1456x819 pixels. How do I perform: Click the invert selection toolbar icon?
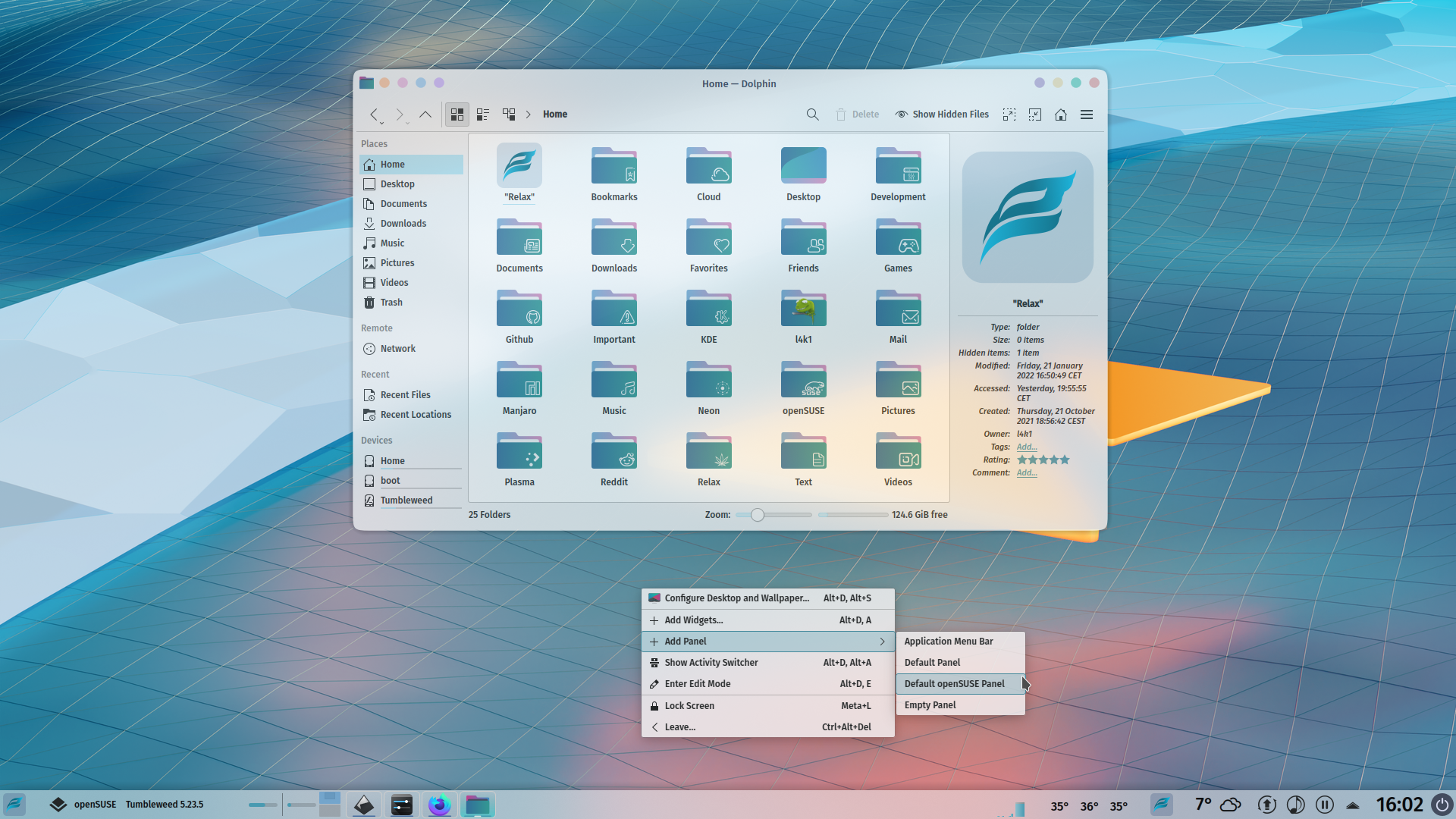pos(1035,115)
